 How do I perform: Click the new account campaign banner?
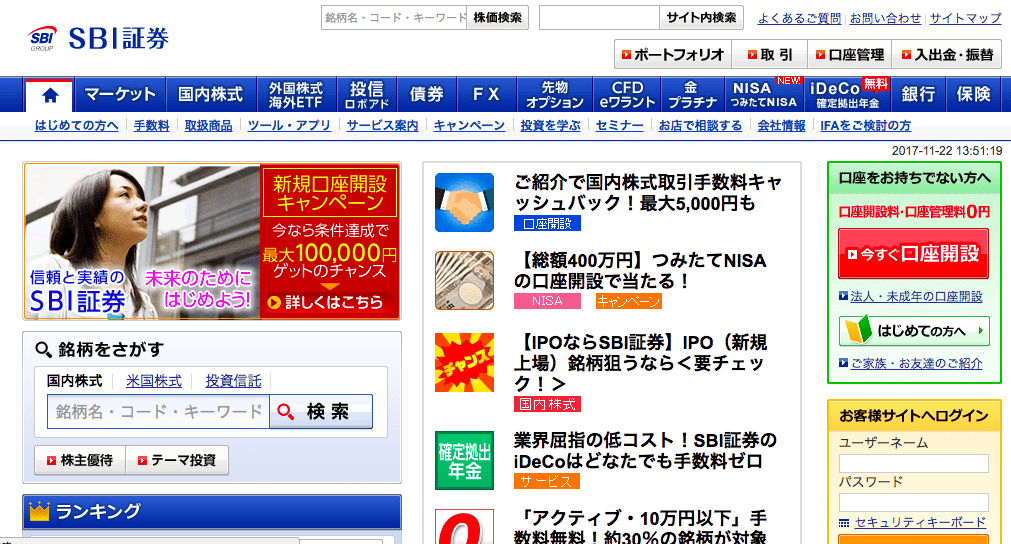pyautogui.click(x=211, y=241)
